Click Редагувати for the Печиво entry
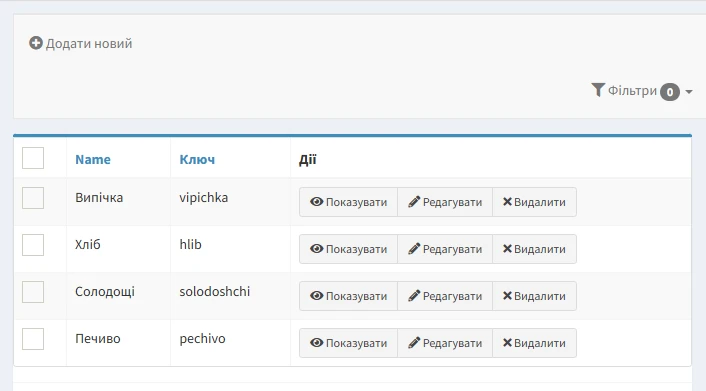 pos(445,343)
